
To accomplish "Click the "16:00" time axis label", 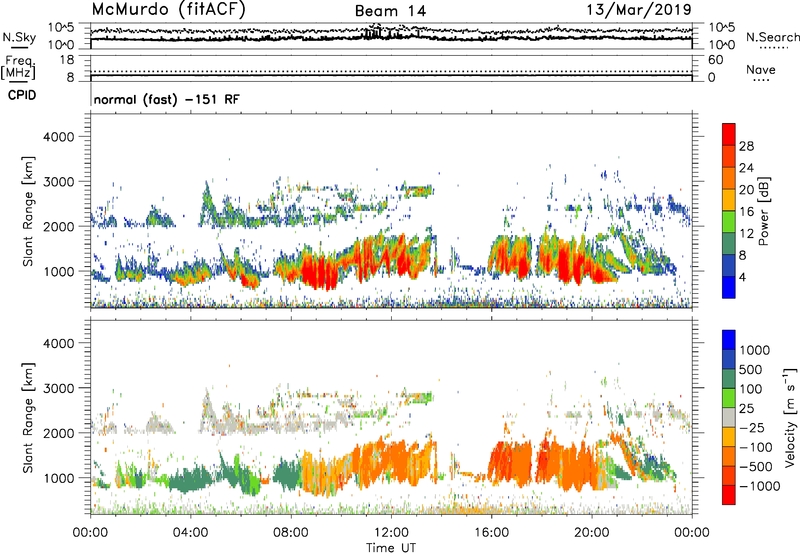I will [491, 533].
